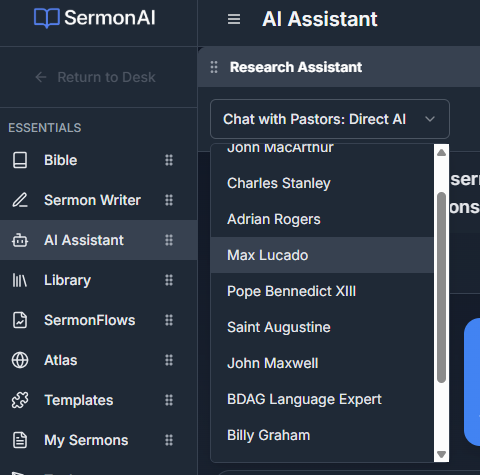Click the SermonFlows chart document icon
Screen dimensions: 480x475
20,320
